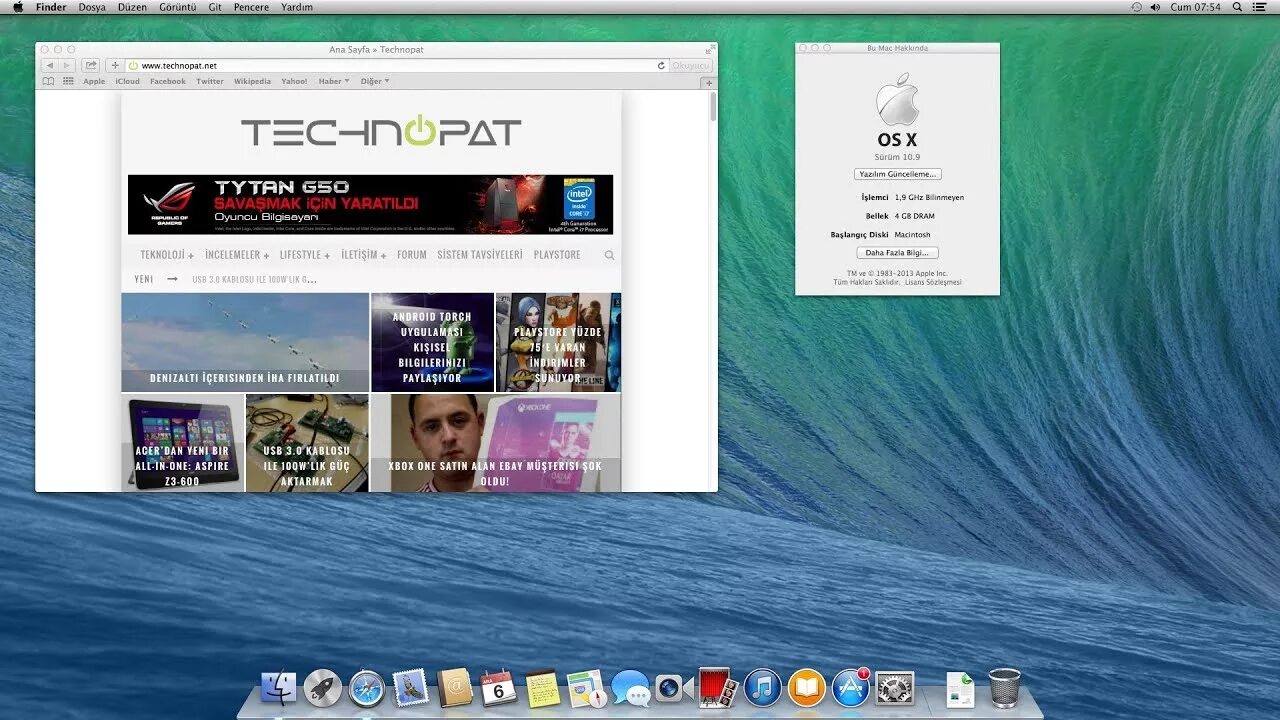
Task: Open the Git menu
Action: click(215, 7)
